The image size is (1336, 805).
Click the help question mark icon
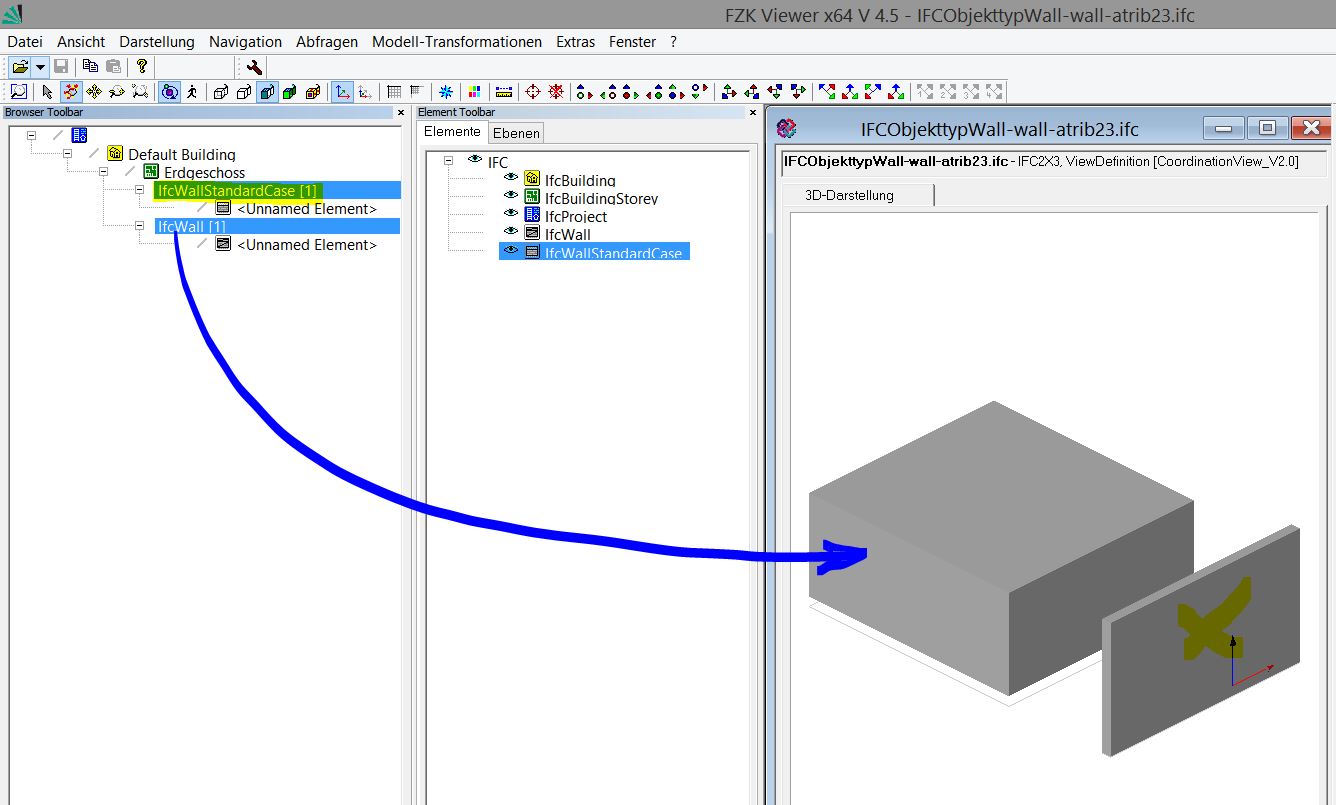[x=142, y=67]
